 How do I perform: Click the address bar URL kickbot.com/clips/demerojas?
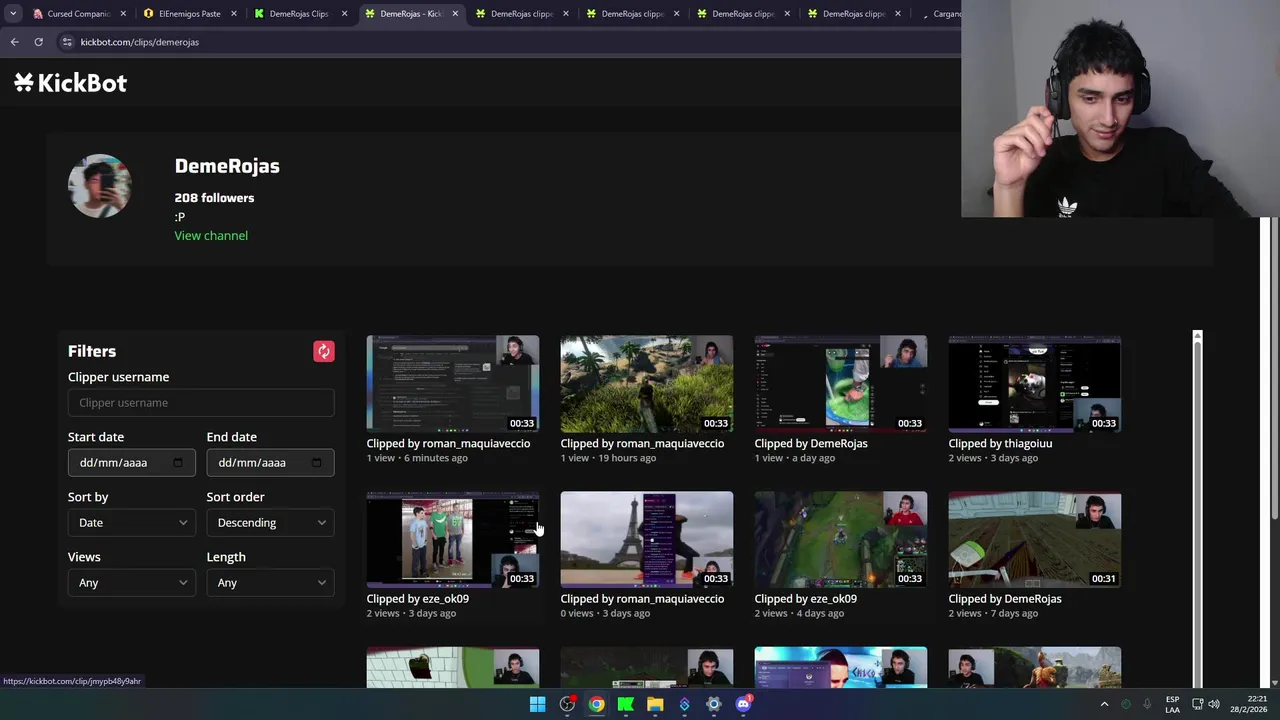pyautogui.click(x=140, y=42)
